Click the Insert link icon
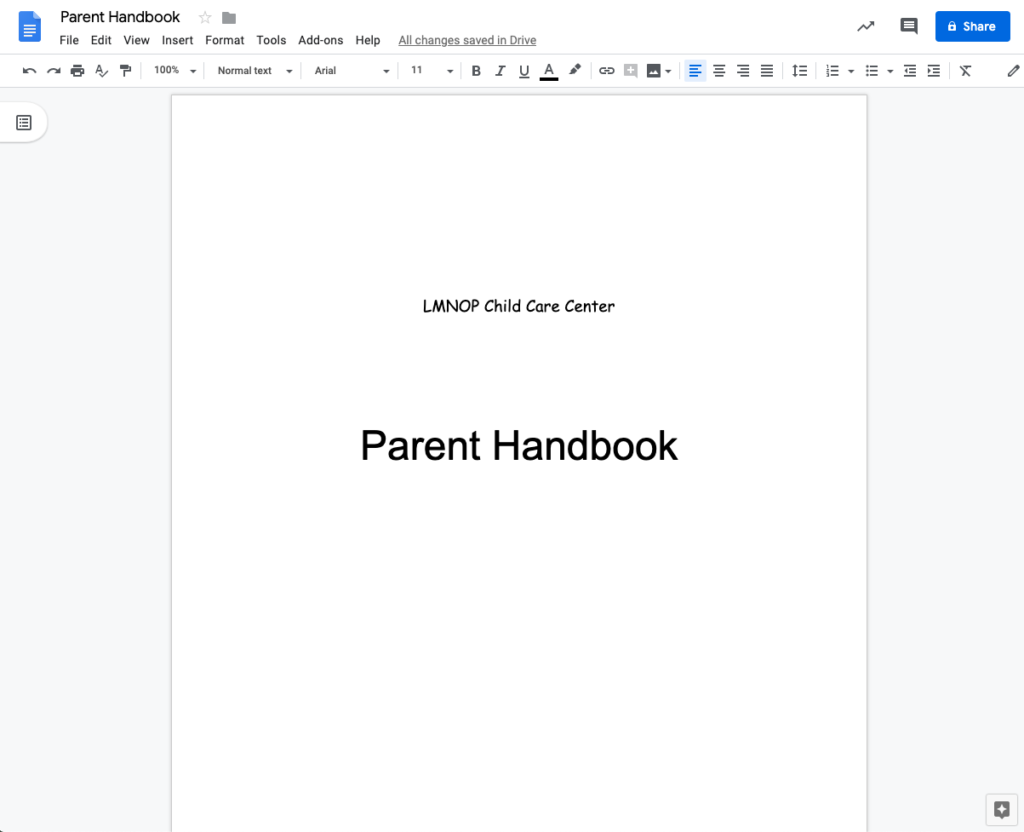Image resolution: width=1024 pixels, height=832 pixels. (x=607, y=71)
